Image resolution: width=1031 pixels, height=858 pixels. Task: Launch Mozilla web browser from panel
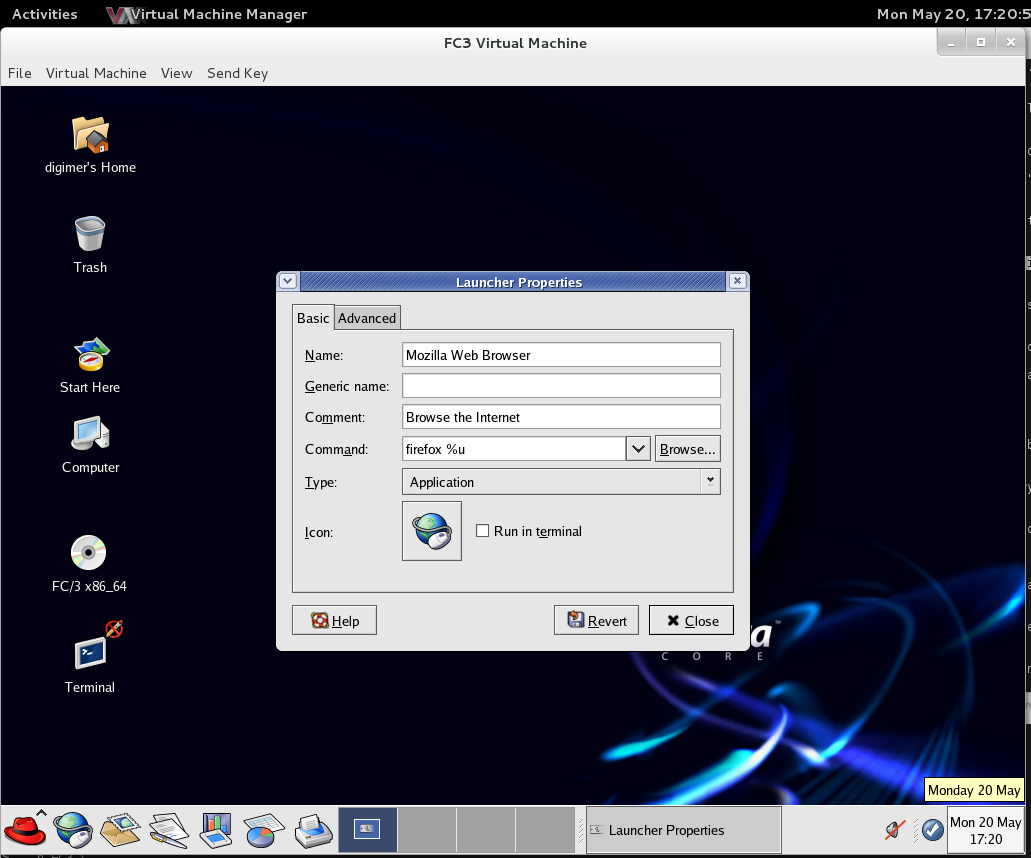73,830
